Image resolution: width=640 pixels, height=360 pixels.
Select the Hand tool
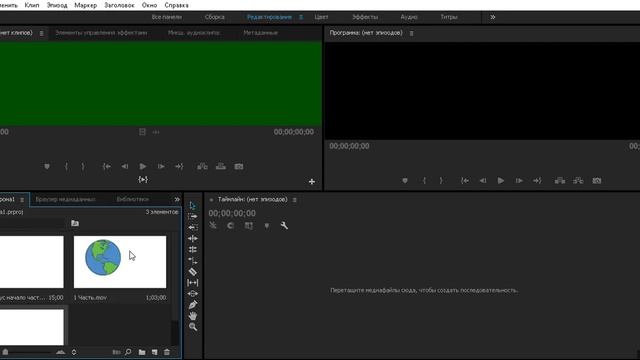click(193, 316)
